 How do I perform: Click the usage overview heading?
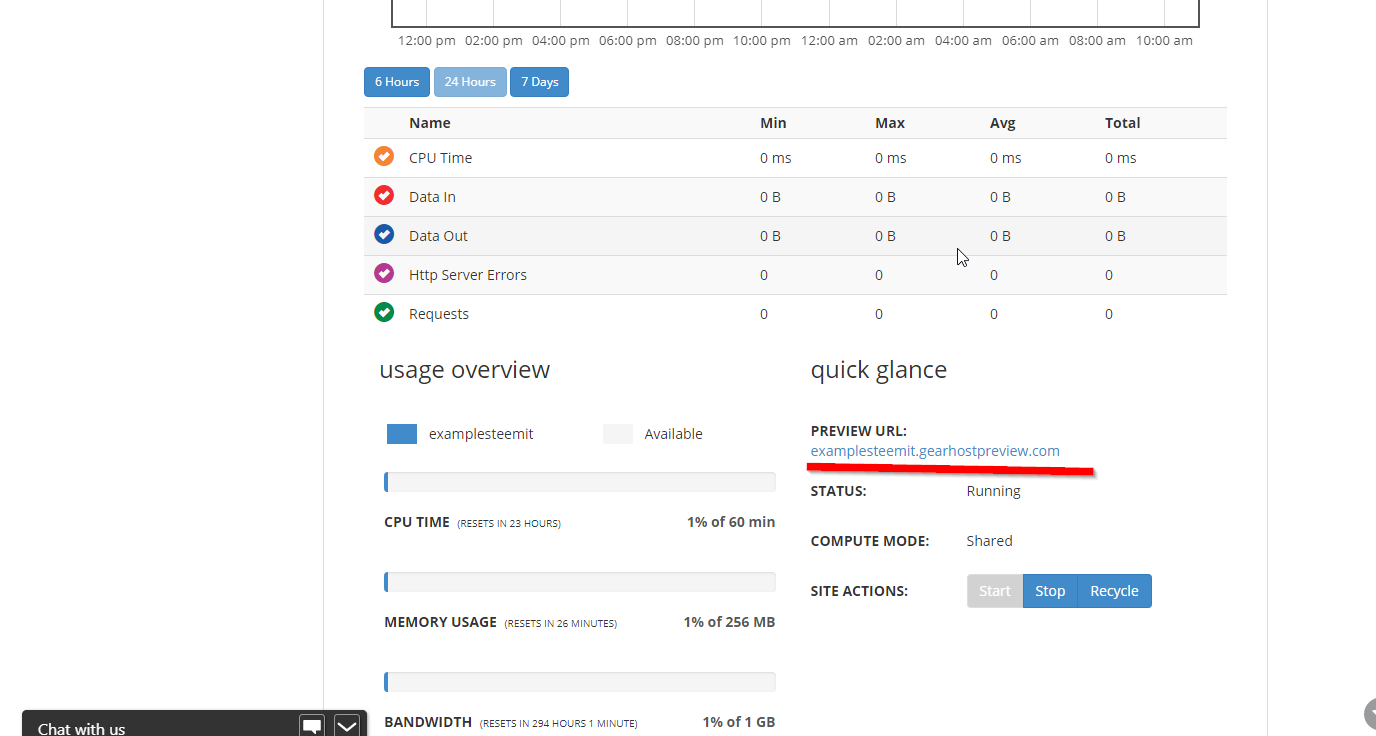(464, 370)
